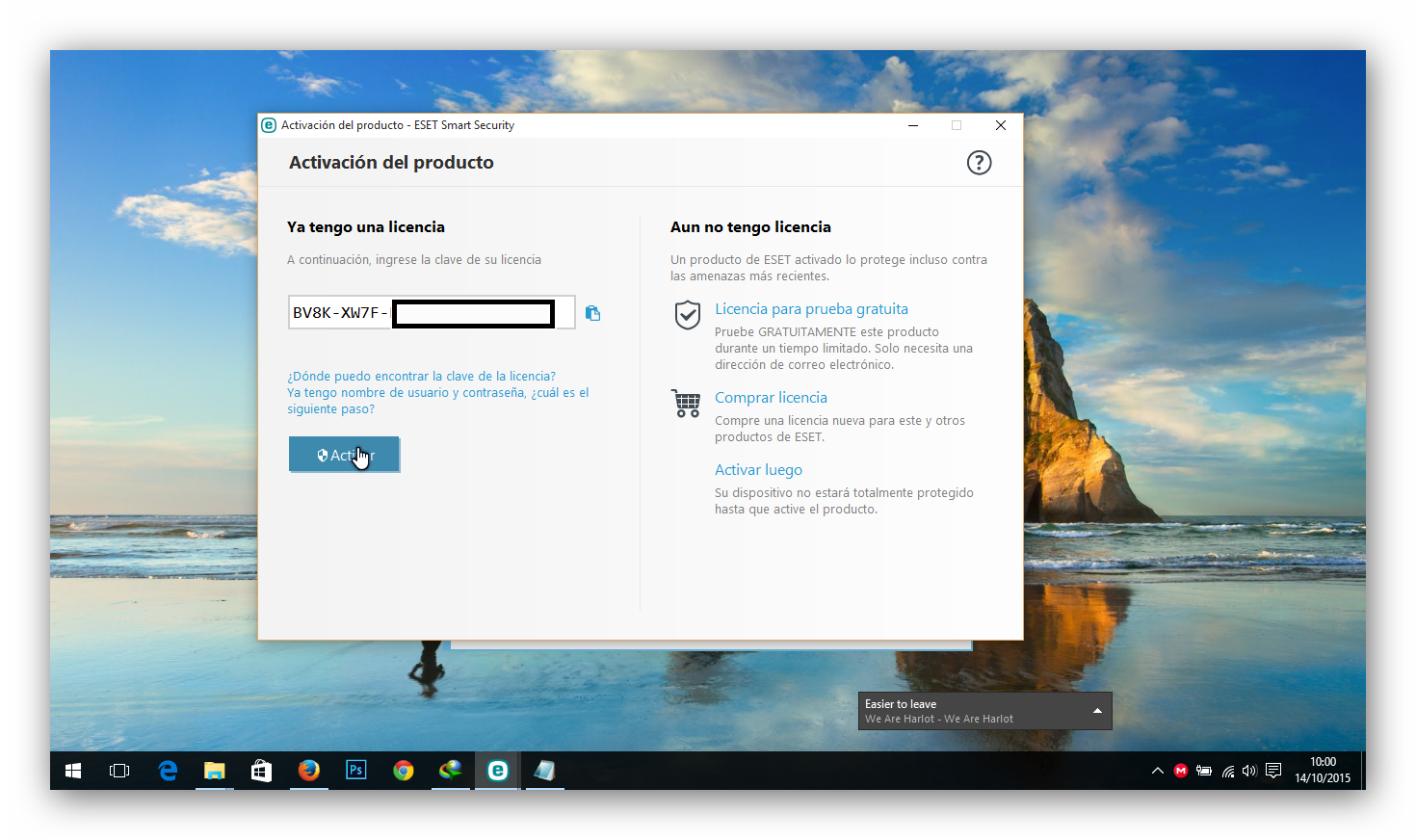The width and height of the screenshot is (1416, 840).
Task: Open the volume speaker tray icon
Action: 1249,771
